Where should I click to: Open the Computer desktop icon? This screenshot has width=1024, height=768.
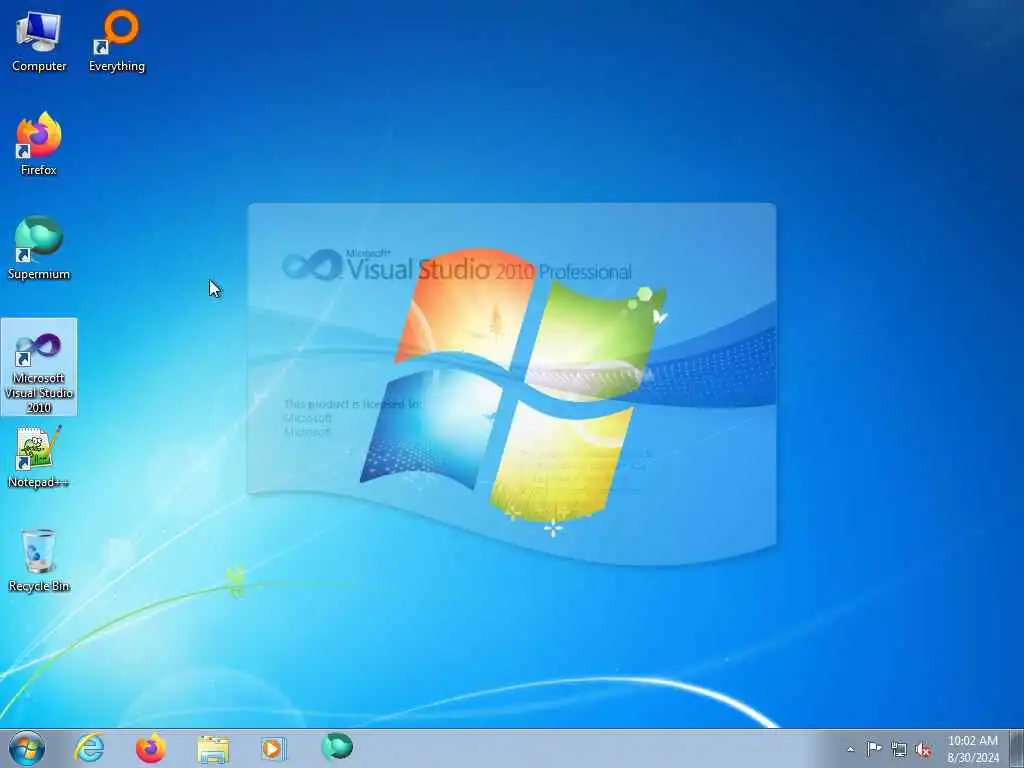pyautogui.click(x=39, y=42)
